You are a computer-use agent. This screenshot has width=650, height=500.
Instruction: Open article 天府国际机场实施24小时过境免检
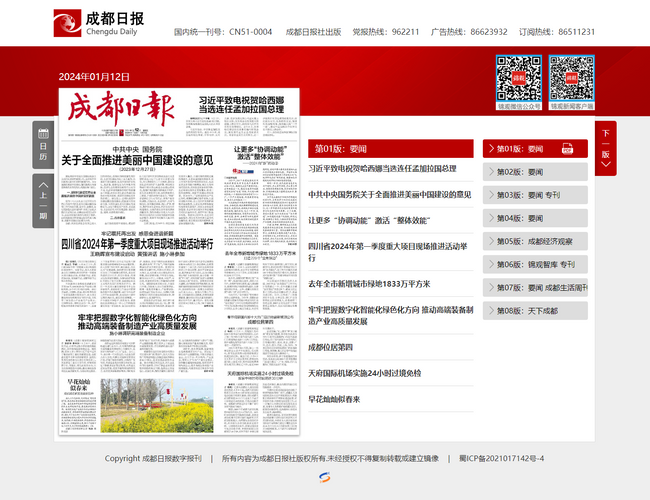tap(364, 372)
